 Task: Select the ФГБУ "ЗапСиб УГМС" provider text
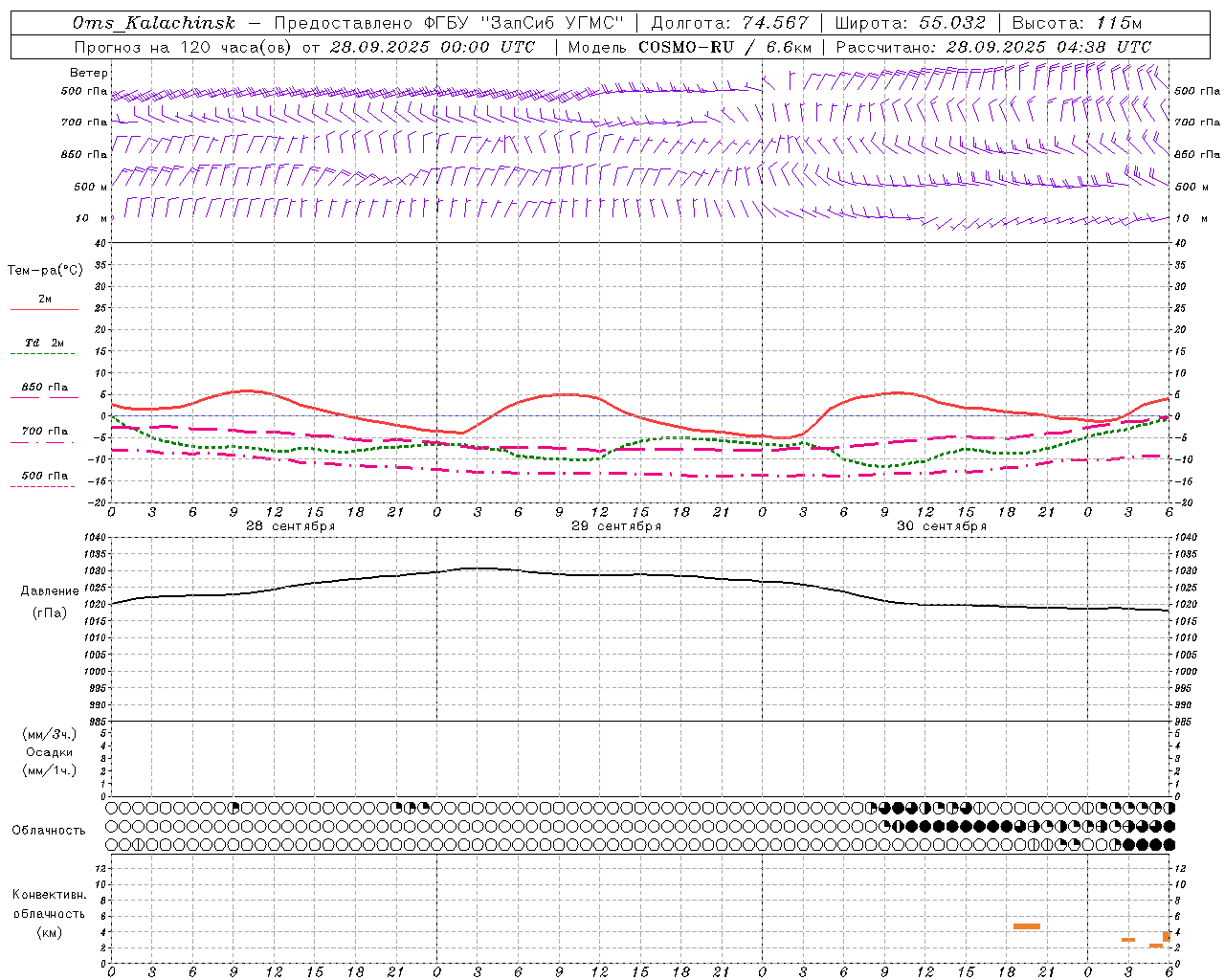(523, 23)
